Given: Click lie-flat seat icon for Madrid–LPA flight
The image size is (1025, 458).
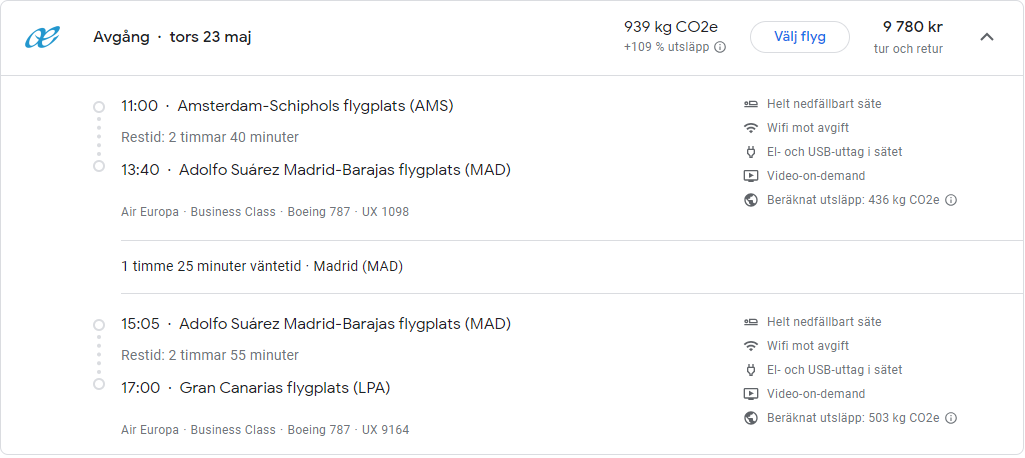Looking at the screenshot, I should click(751, 322).
